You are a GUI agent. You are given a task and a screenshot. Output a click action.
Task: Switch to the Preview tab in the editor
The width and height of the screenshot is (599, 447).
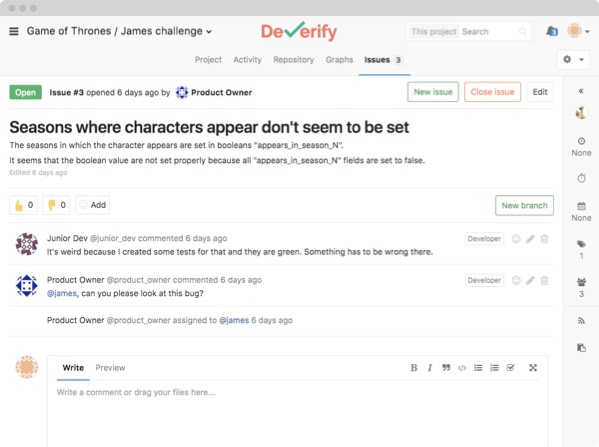[x=110, y=368]
